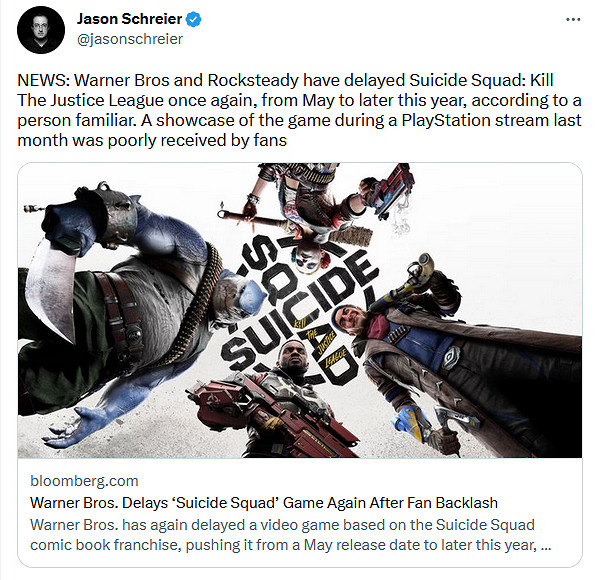595x580 pixels.
Task: Click King Shark's large cleaver blade
Action: 51,288
